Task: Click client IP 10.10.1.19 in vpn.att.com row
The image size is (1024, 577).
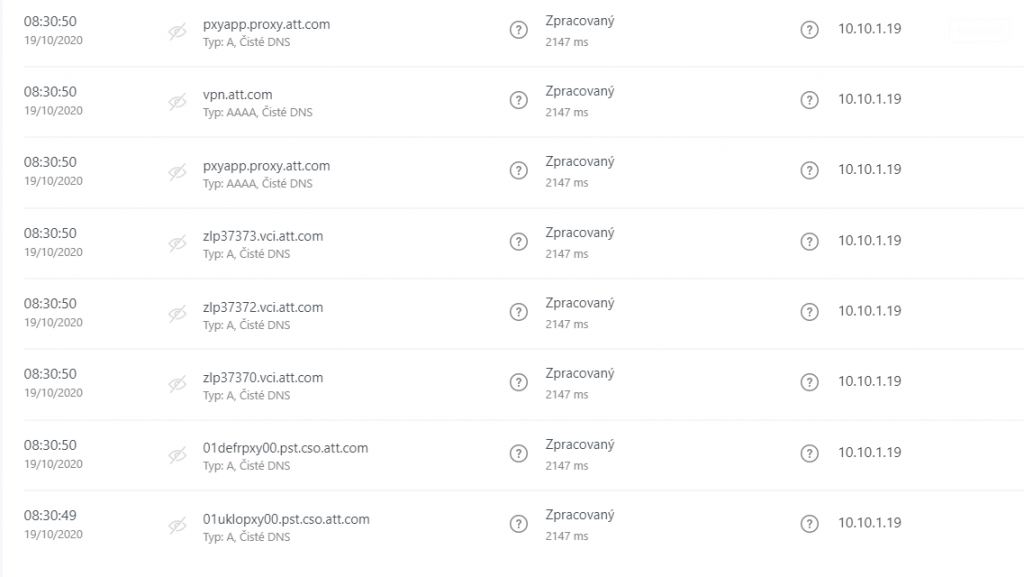Action: point(870,99)
